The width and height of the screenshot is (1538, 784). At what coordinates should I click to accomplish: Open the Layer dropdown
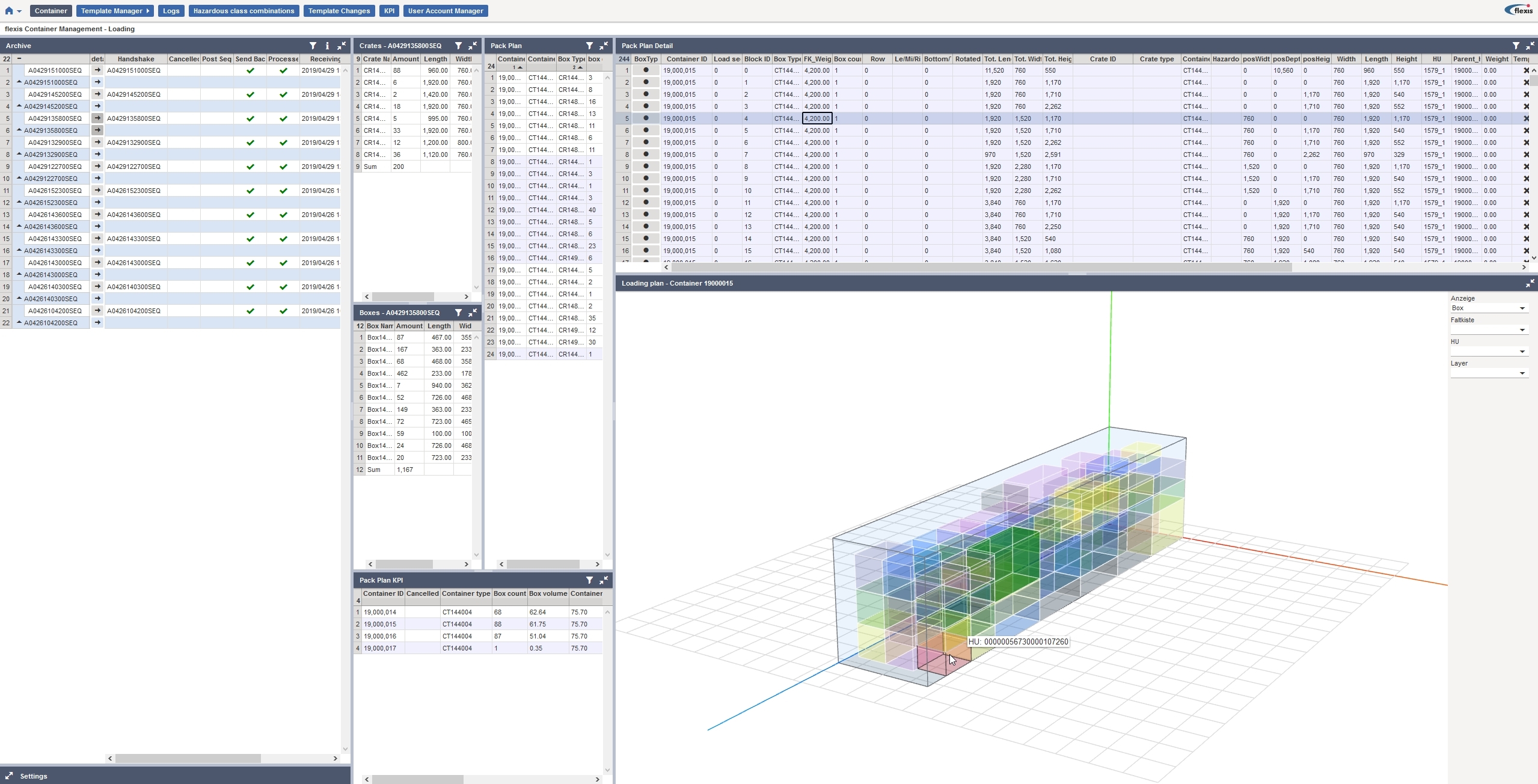(1489, 373)
